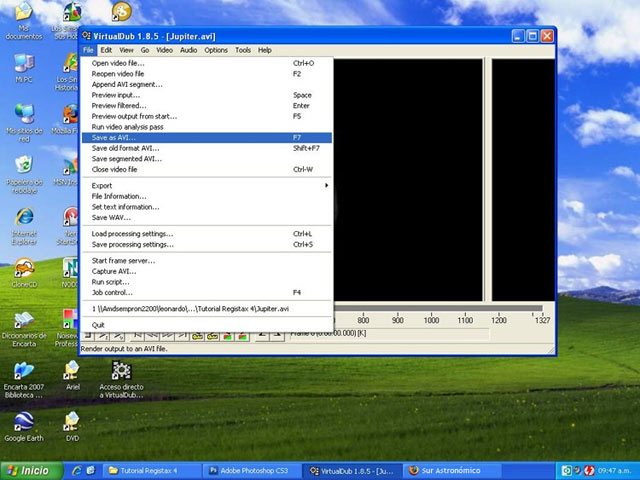
Task: Open the Mi PC desktop icon
Action: coord(23,62)
